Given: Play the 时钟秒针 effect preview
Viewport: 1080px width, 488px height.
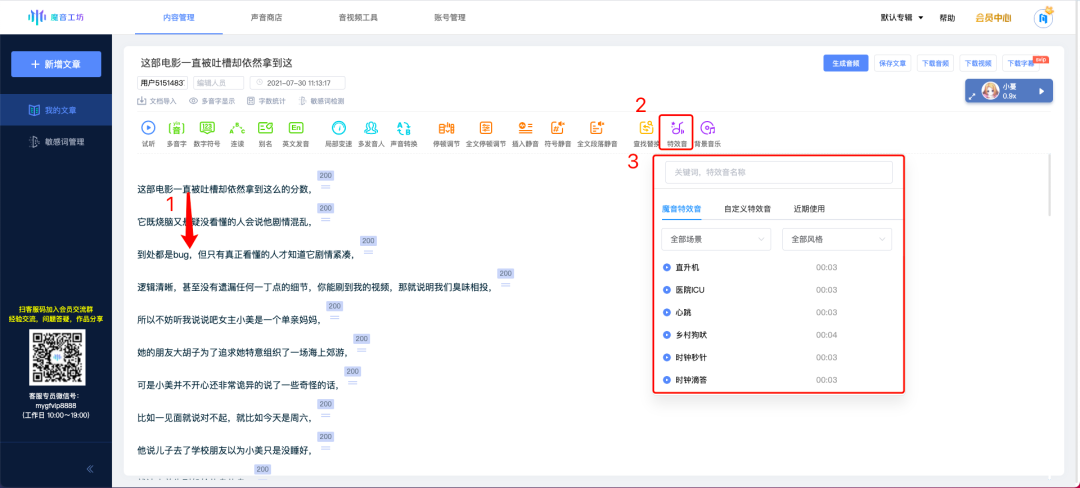Looking at the screenshot, I should pos(666,357).
